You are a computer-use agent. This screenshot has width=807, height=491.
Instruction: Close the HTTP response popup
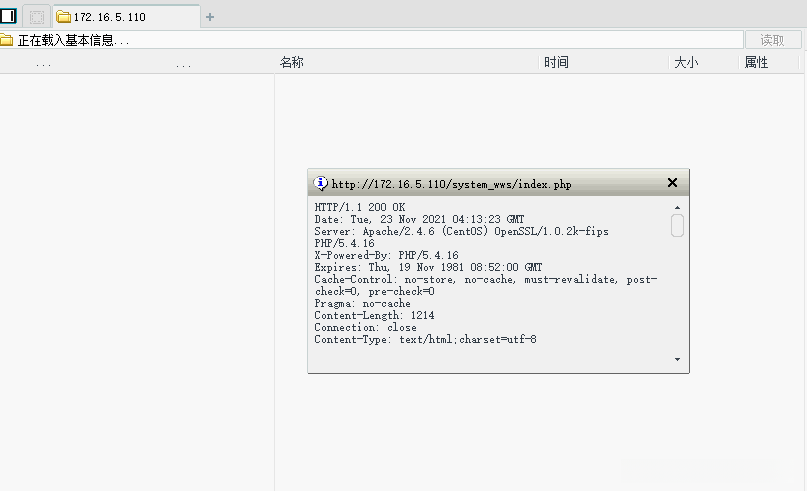coord(672,183)
